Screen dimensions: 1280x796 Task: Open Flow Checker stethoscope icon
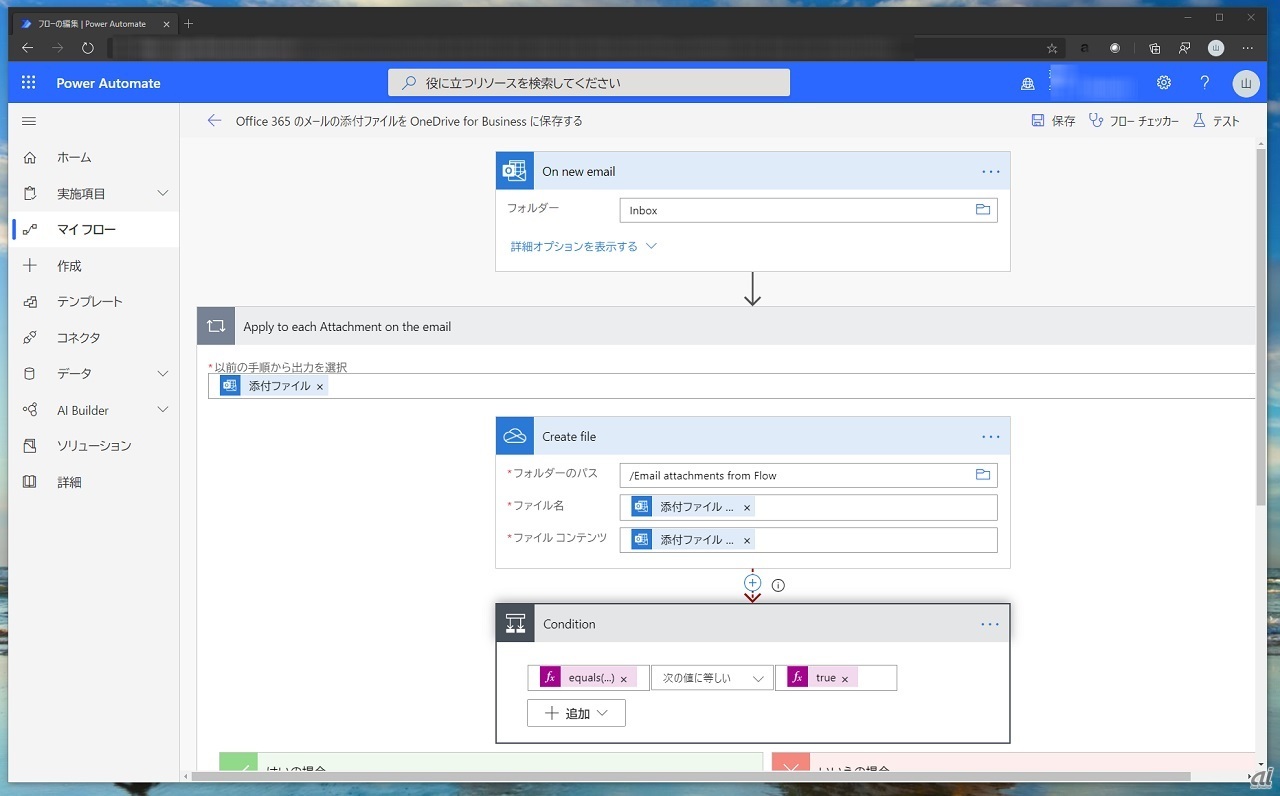click(1095, 120)
